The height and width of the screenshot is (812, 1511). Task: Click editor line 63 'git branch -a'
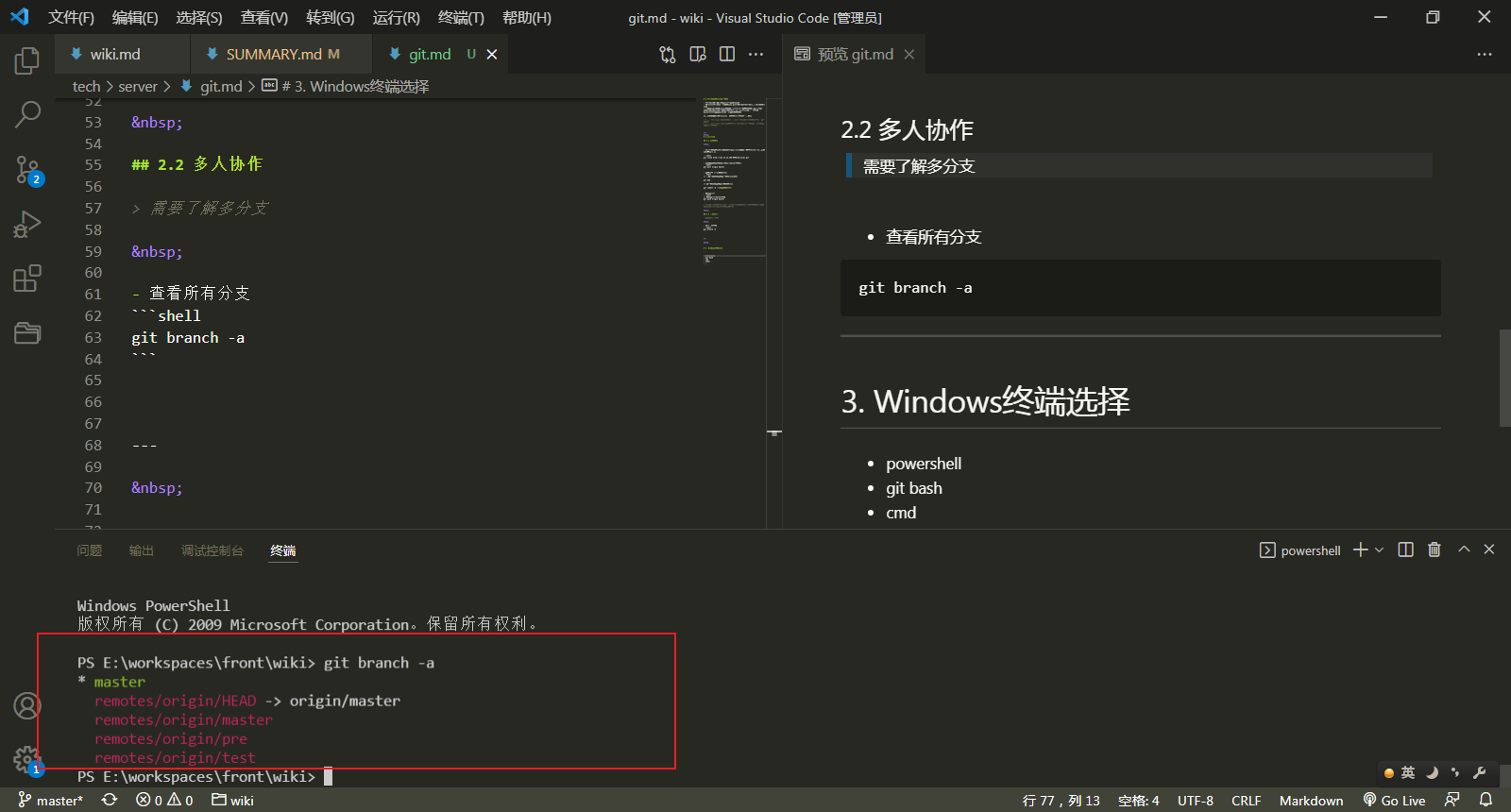(188, 338)
